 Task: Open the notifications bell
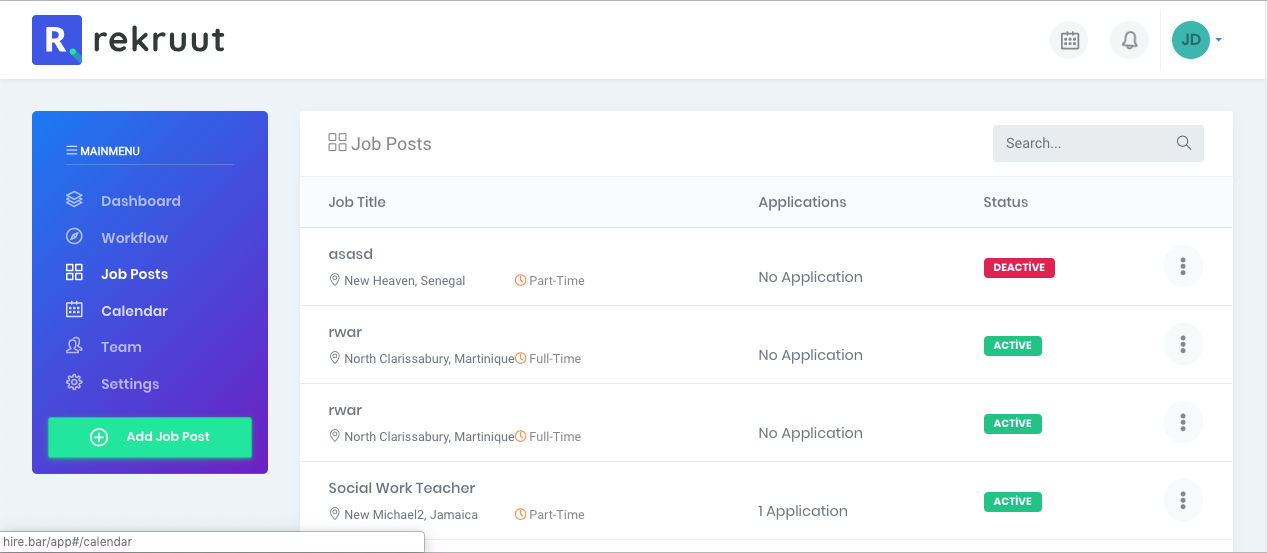pyautogui.click(x=1129, y=40)
